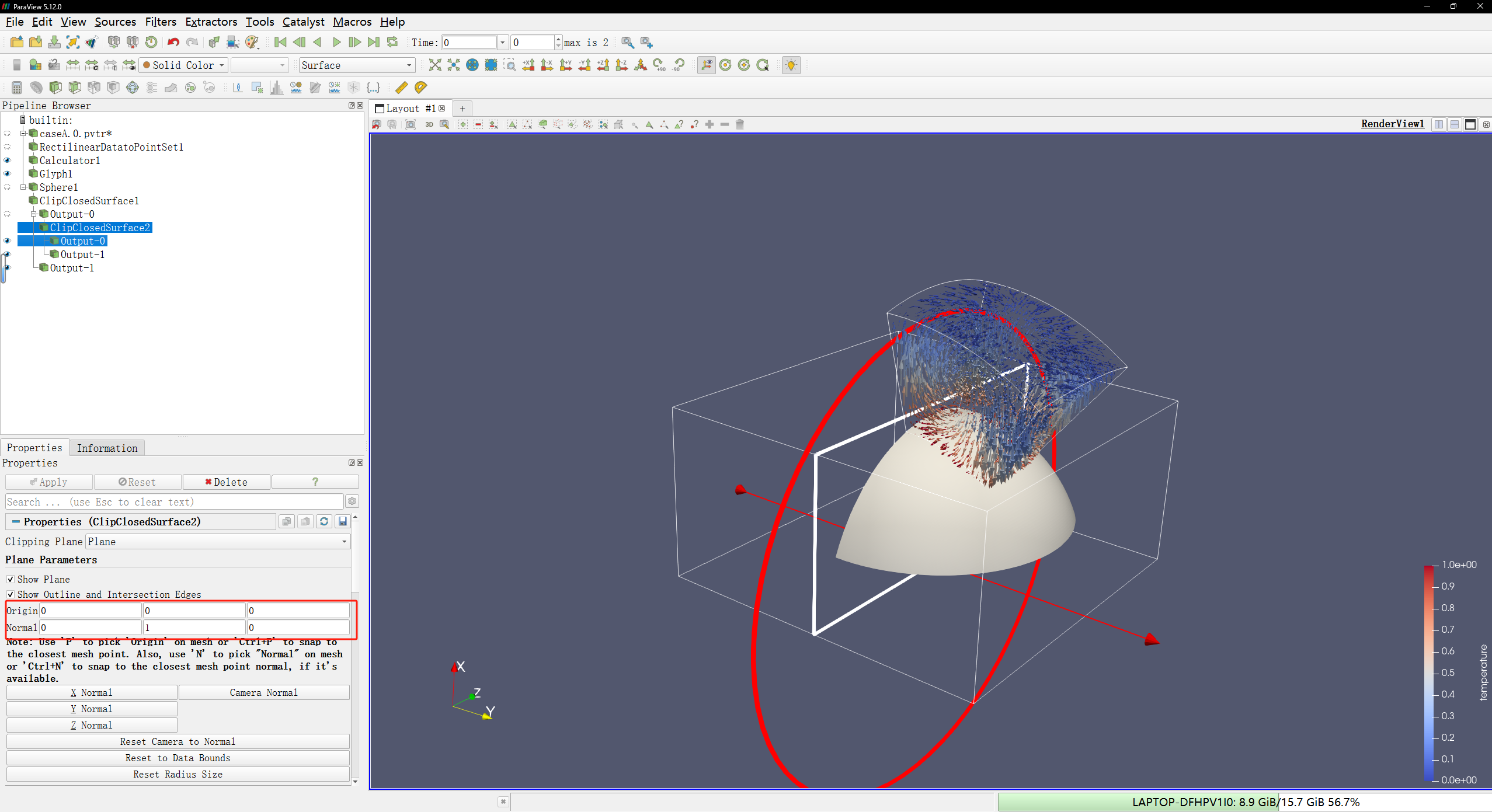Toggle visibility eye for Glyph1
The height and width of the screenshot is (812, 1492).
7,174
